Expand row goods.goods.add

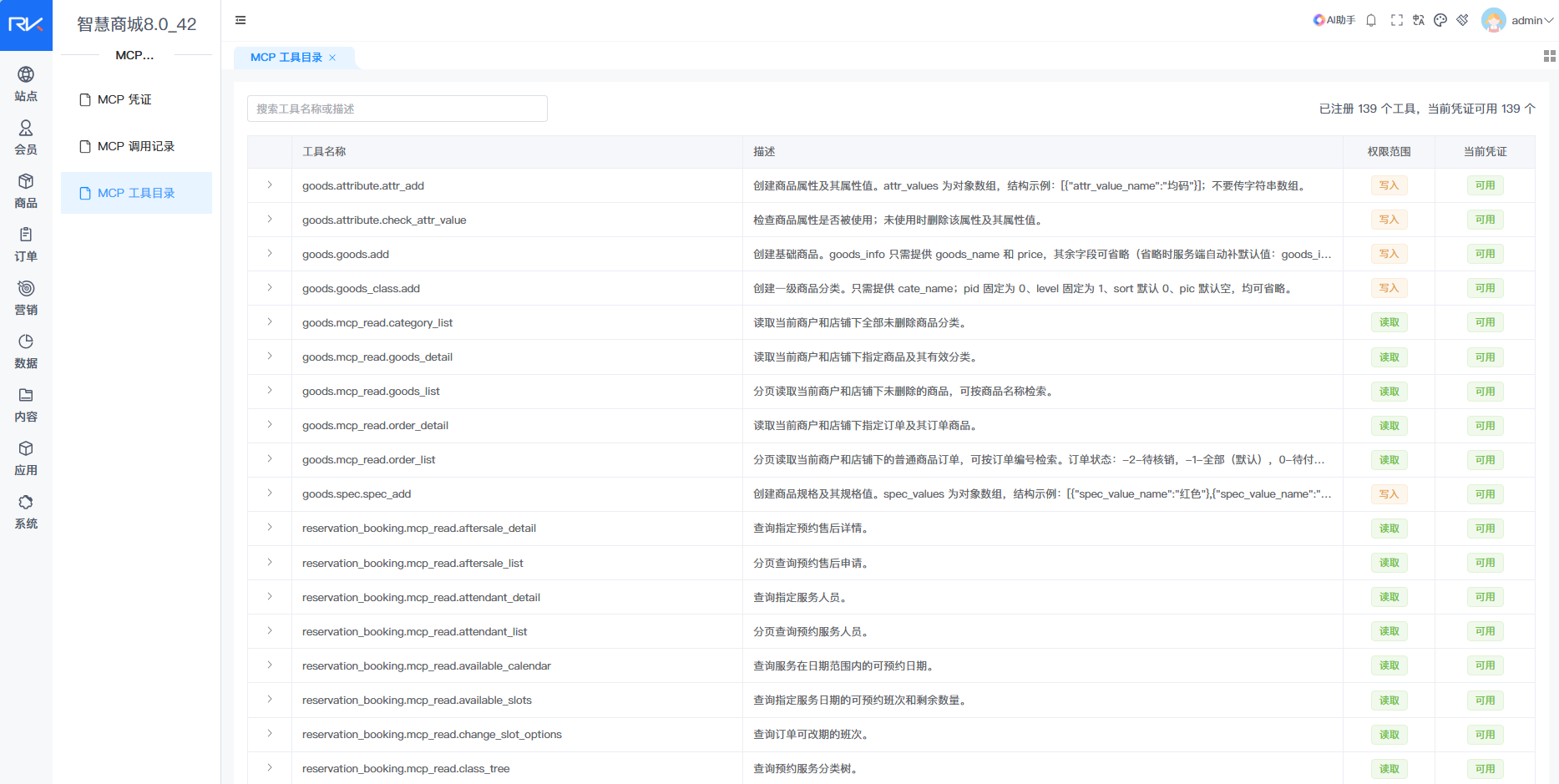(x=270, y=253)
